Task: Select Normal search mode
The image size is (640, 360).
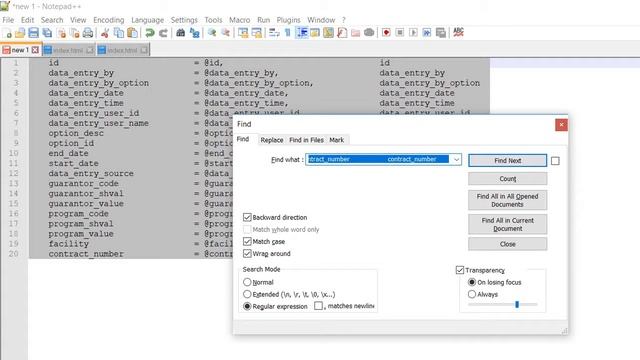Action: 247,282
